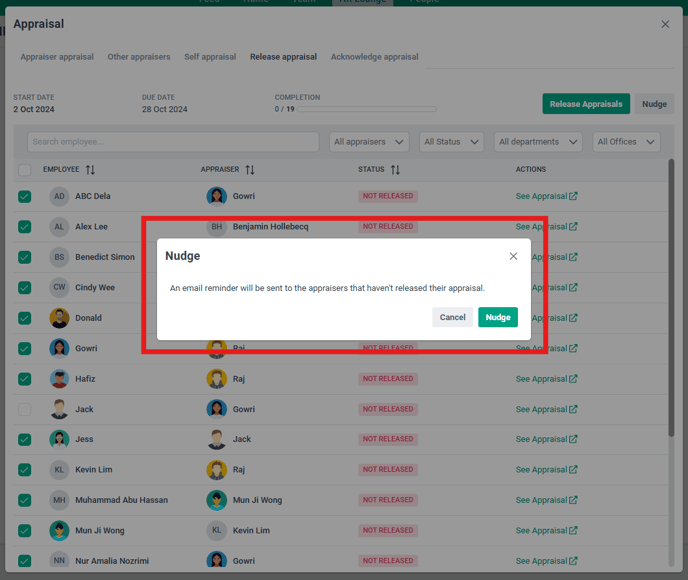Click the BS avatar of Benedict Simon

tap(59, 257)
